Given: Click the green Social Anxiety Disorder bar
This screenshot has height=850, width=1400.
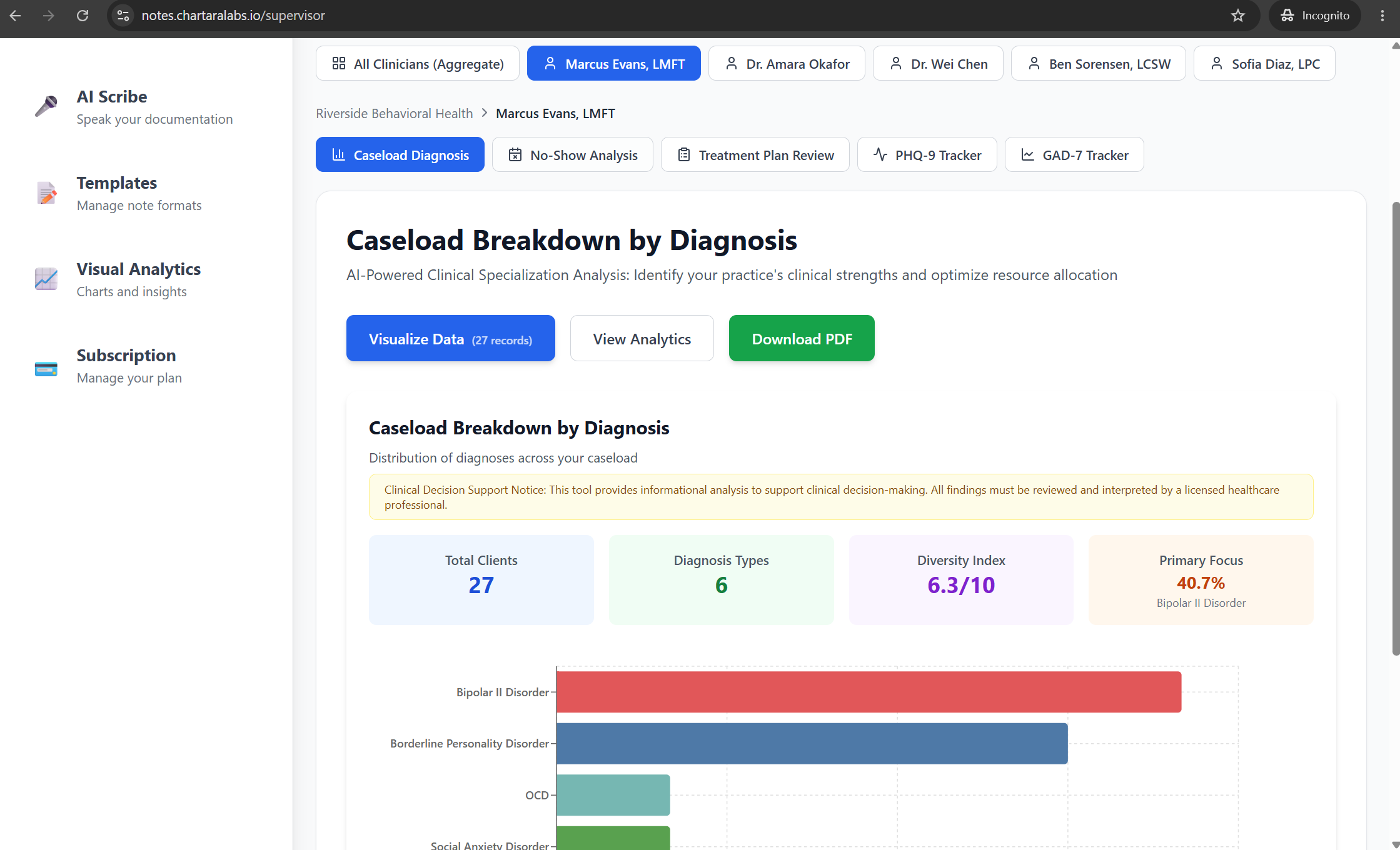Looking at the screenshot, I should (x=613, y=838).
